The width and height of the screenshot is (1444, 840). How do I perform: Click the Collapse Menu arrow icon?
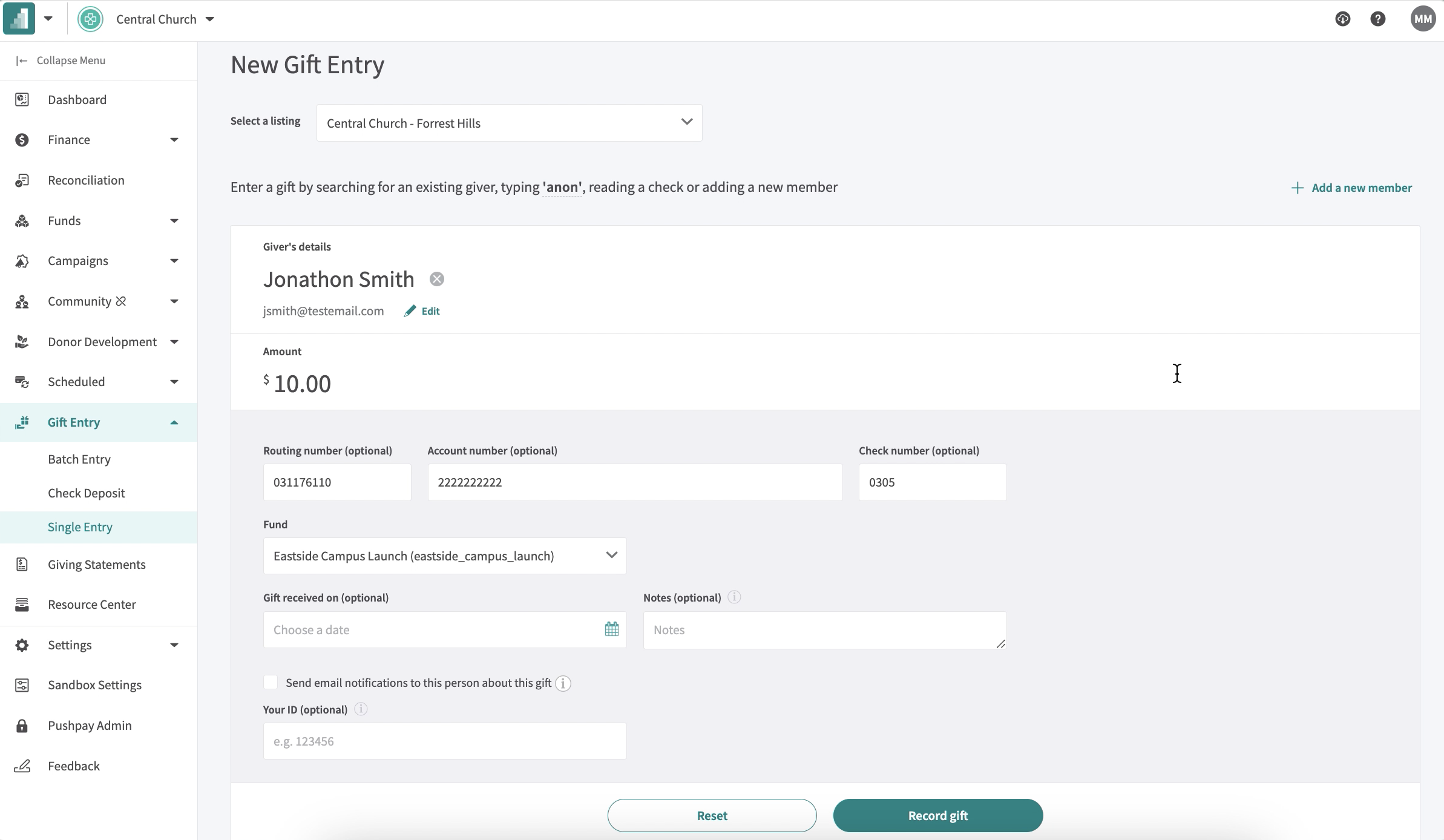tap(22, 61)
